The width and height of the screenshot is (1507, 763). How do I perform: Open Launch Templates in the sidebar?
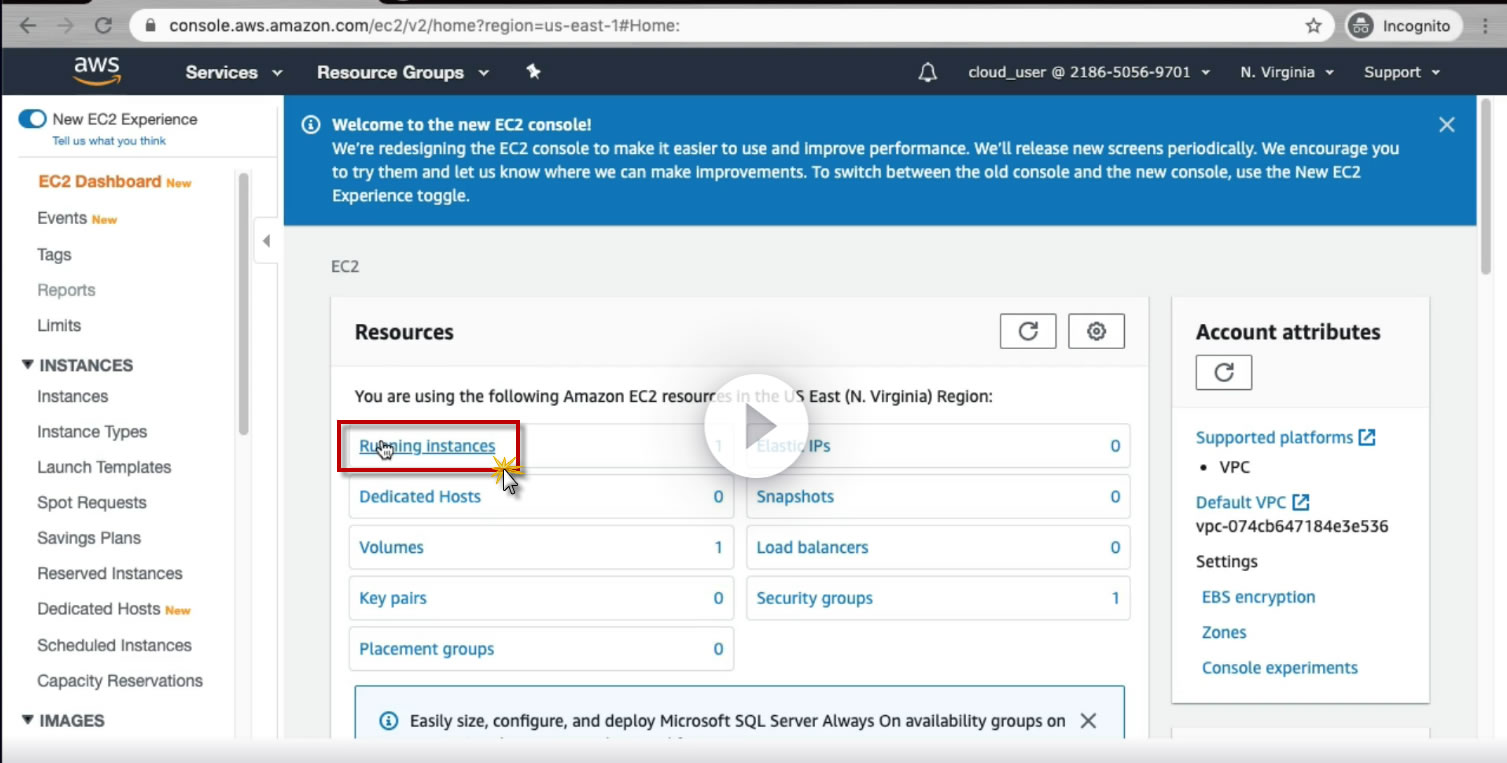(104, 467)
